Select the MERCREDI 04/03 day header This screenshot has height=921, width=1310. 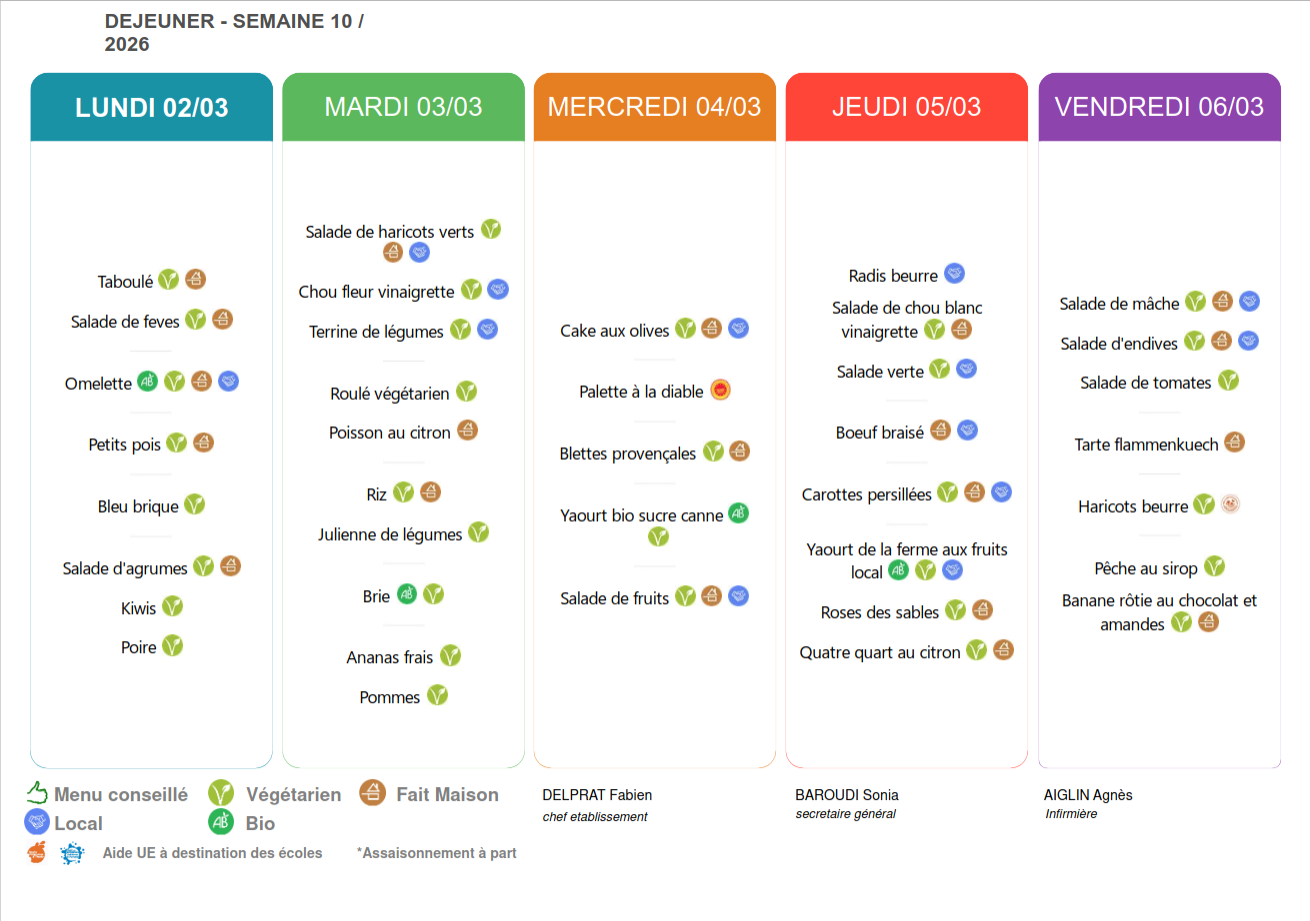(654, 107)
